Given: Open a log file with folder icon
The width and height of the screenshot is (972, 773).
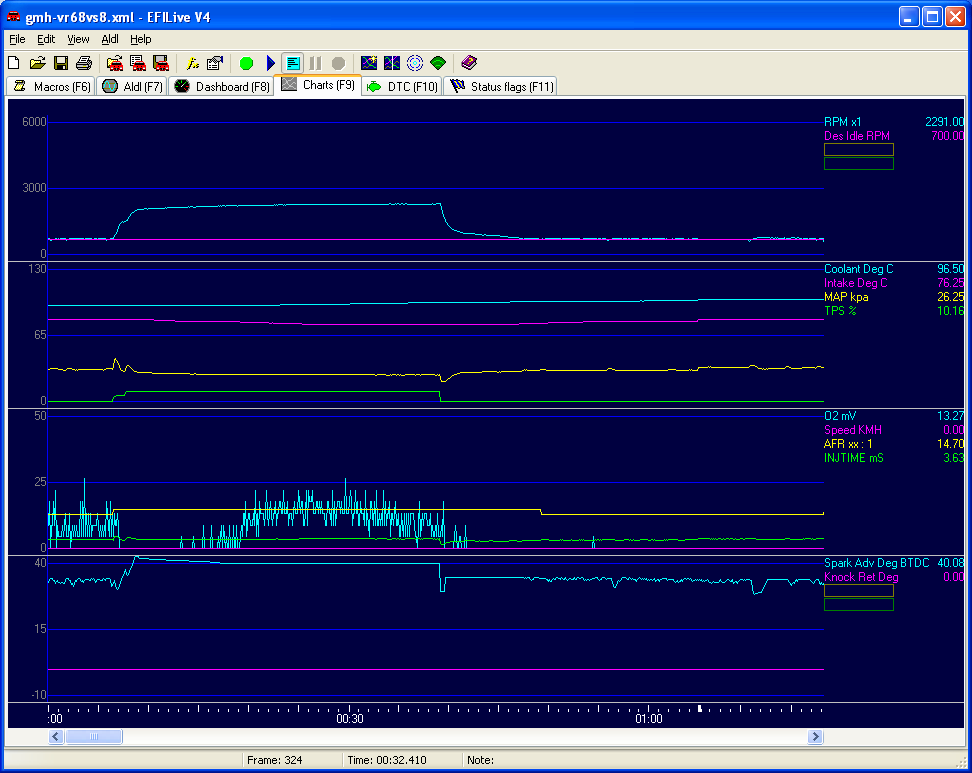Looking at the screenshot, I should coord(38,63).
